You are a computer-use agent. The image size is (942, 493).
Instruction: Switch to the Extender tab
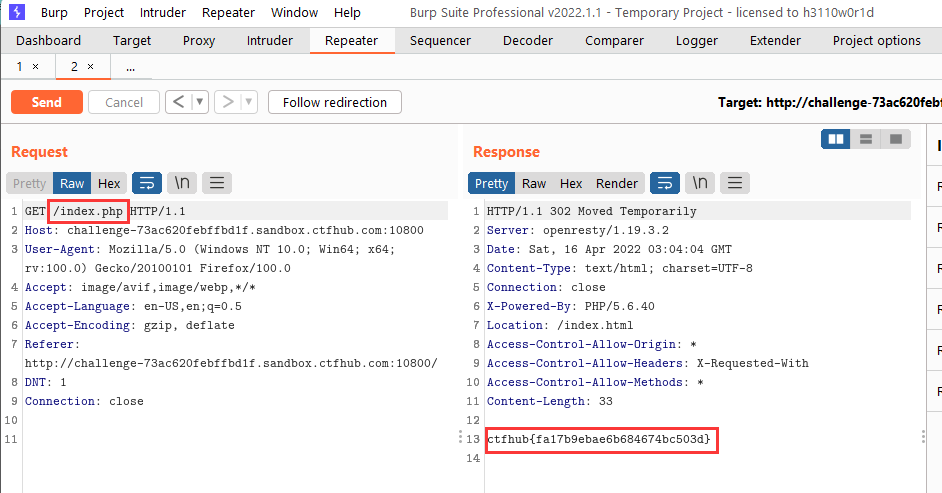point(775,40)
